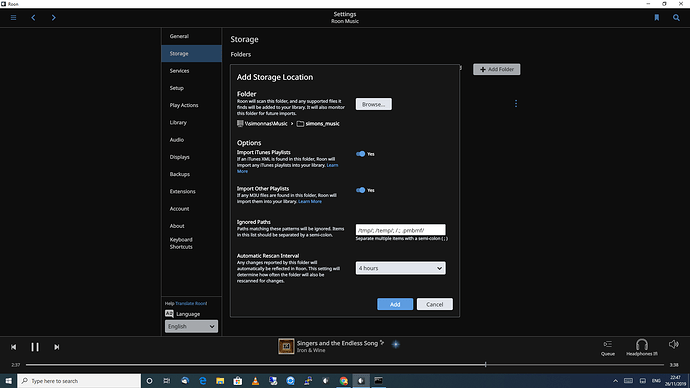The height and width of the screenshot is (388, 690).
Task: Click the Add Folder button
Action: (x=497, y=69)
